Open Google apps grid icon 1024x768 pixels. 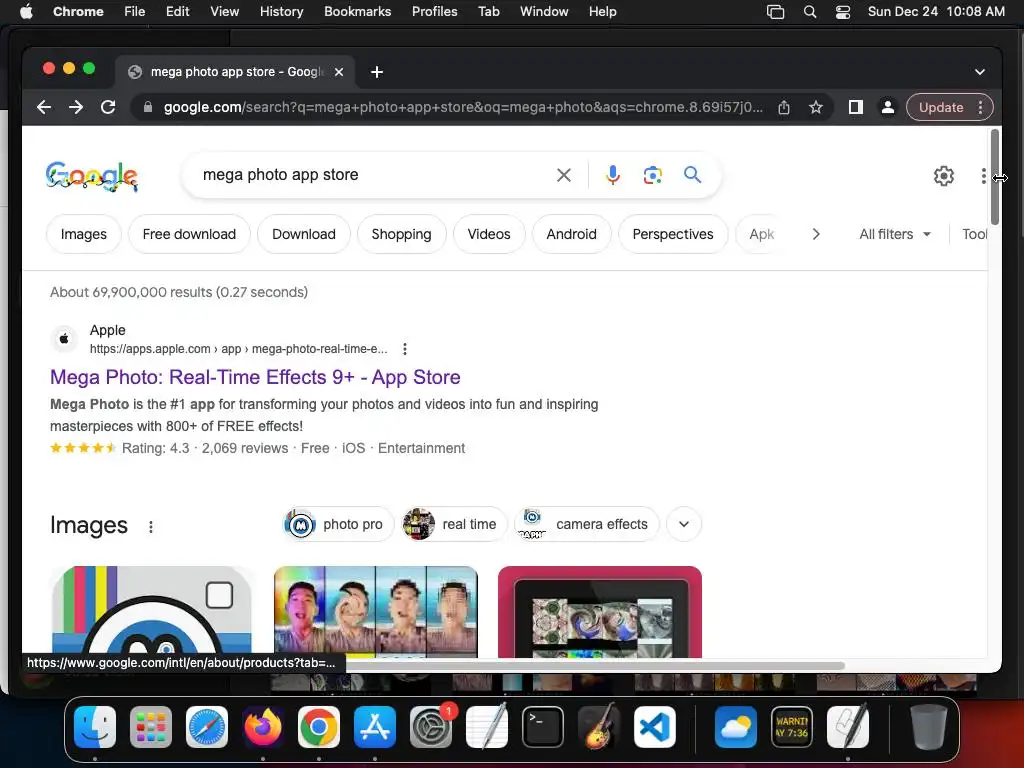coord(984,176)
